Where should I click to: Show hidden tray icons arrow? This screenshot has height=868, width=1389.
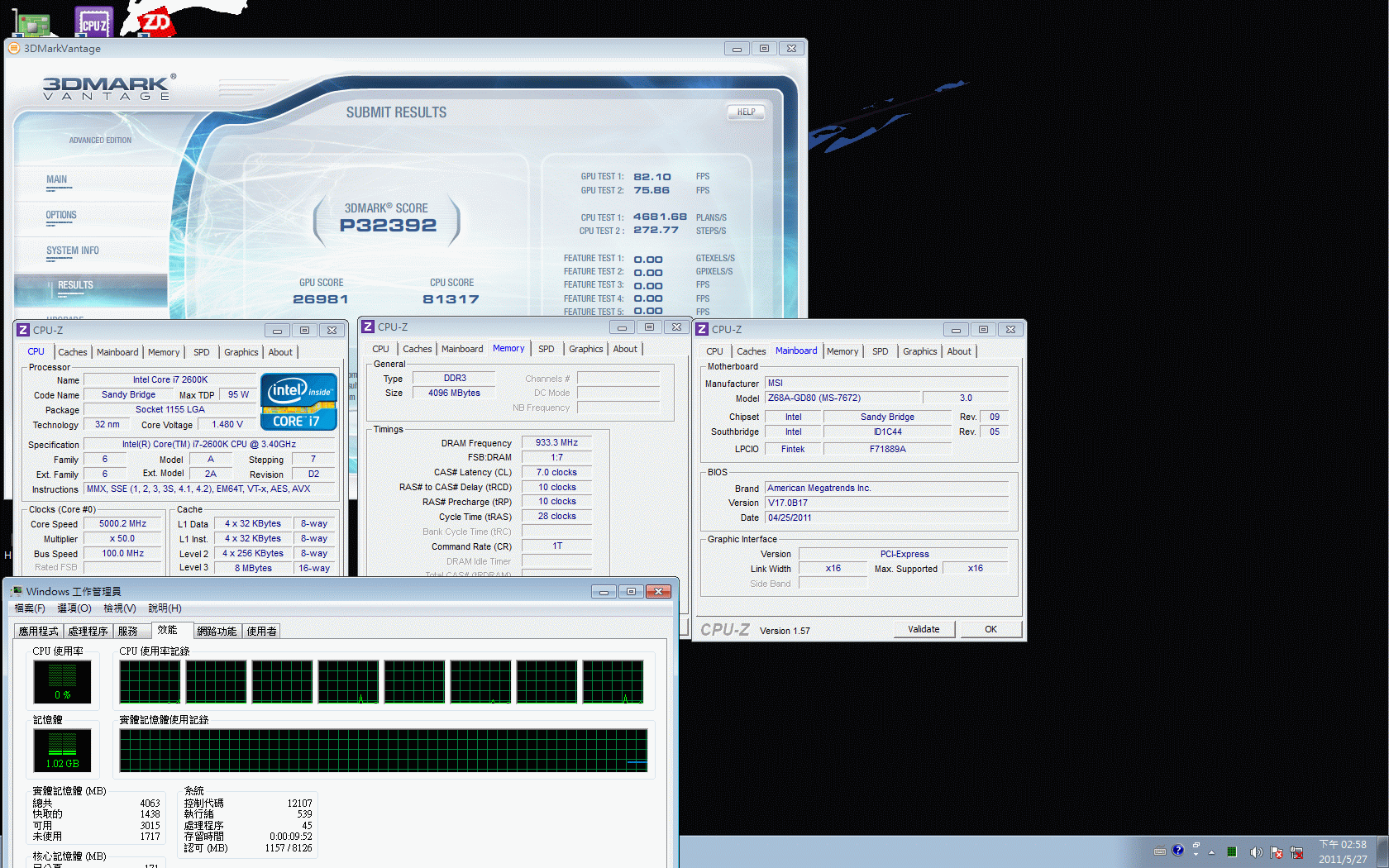point(1211,852)
